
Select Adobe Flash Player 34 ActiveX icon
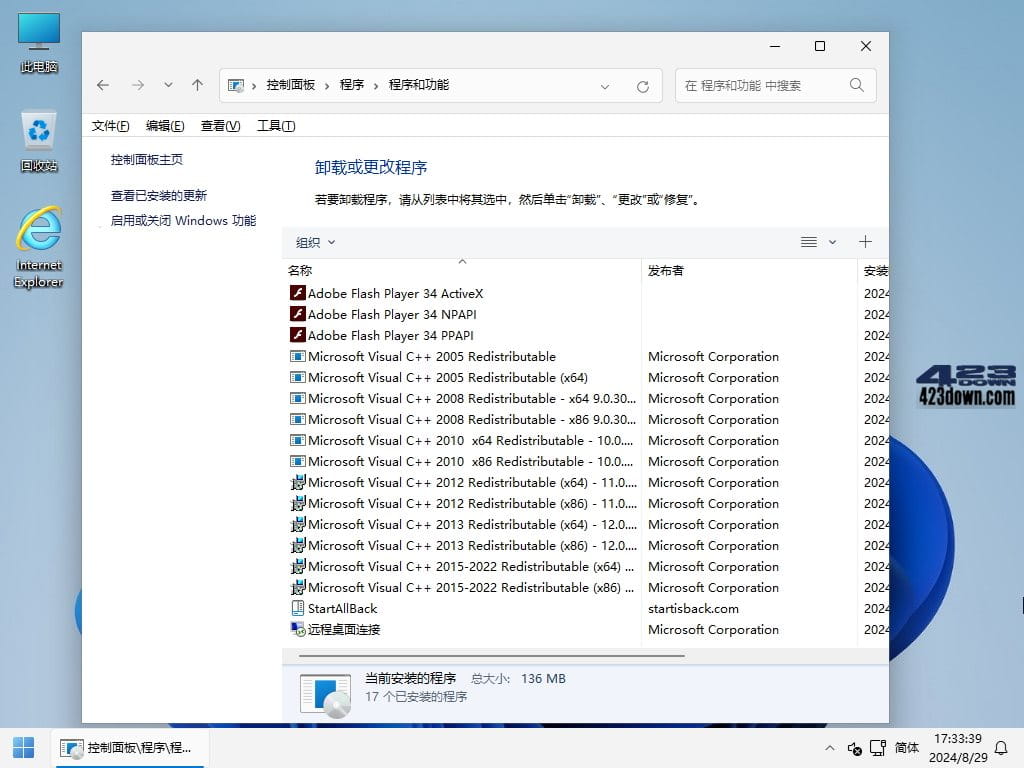coord(298,293)
